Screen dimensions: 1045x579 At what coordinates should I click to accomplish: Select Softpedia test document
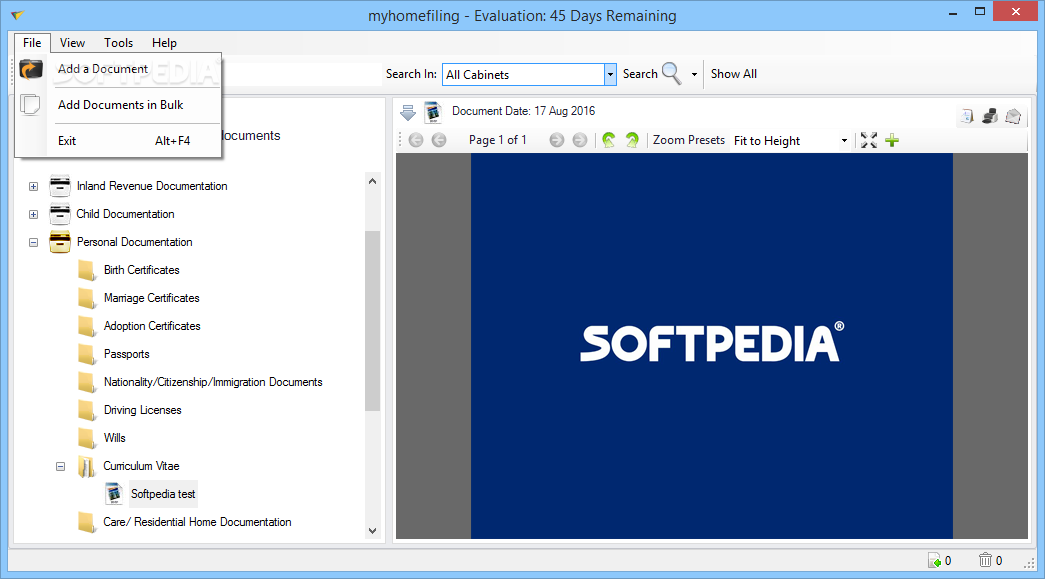(x=163, y=494)
